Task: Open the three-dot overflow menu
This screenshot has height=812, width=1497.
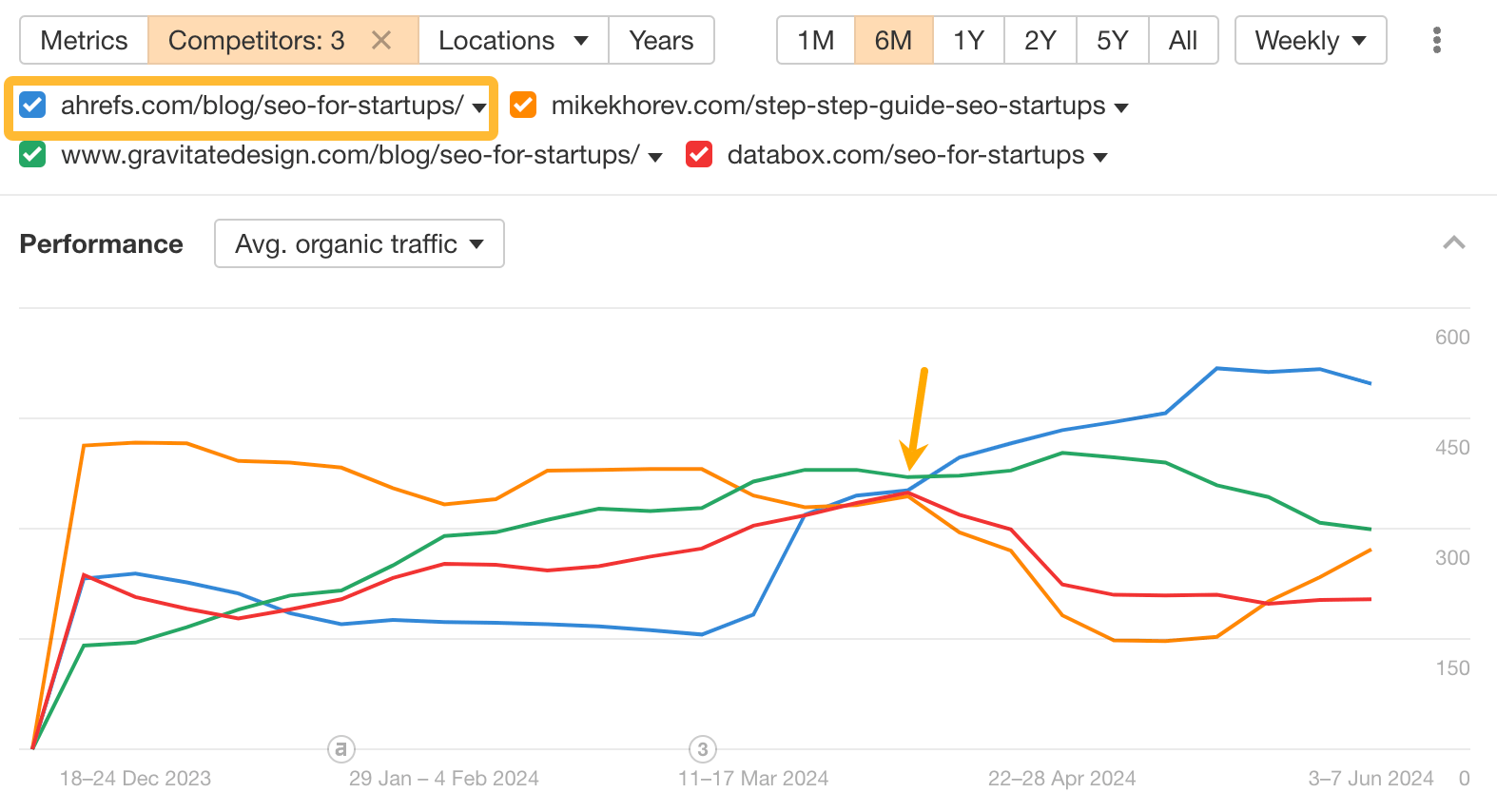Action: click(1437, 40)
